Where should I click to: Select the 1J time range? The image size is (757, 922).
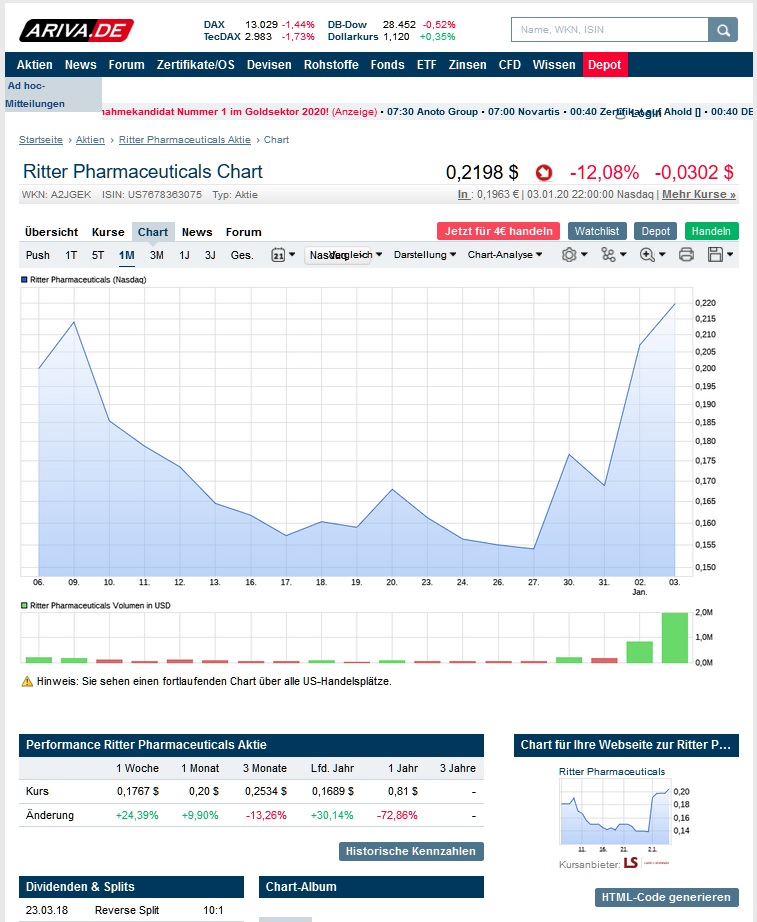point(184,255)
